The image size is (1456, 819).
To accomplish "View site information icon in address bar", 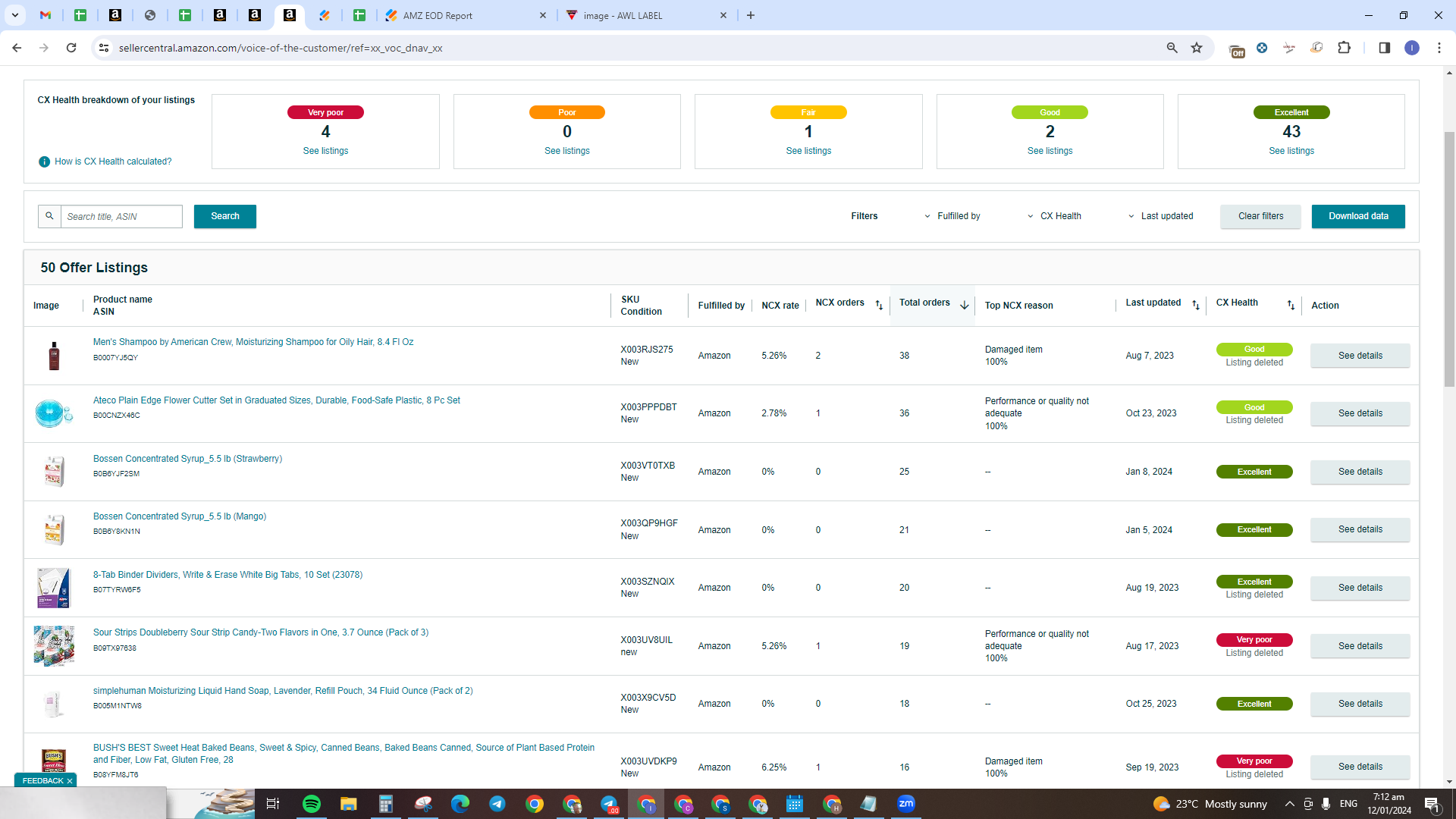I will coord(104,48).
